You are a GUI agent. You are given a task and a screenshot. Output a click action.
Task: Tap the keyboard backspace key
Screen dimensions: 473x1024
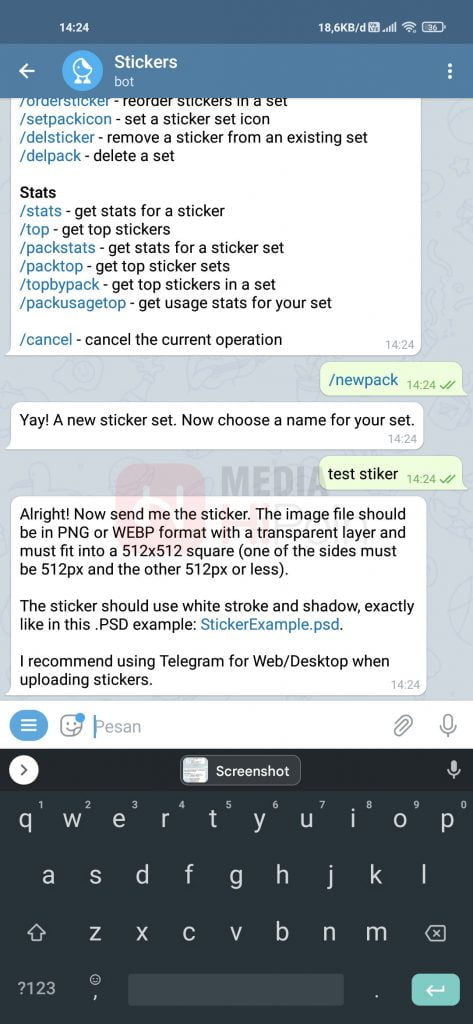click(436, 933)
